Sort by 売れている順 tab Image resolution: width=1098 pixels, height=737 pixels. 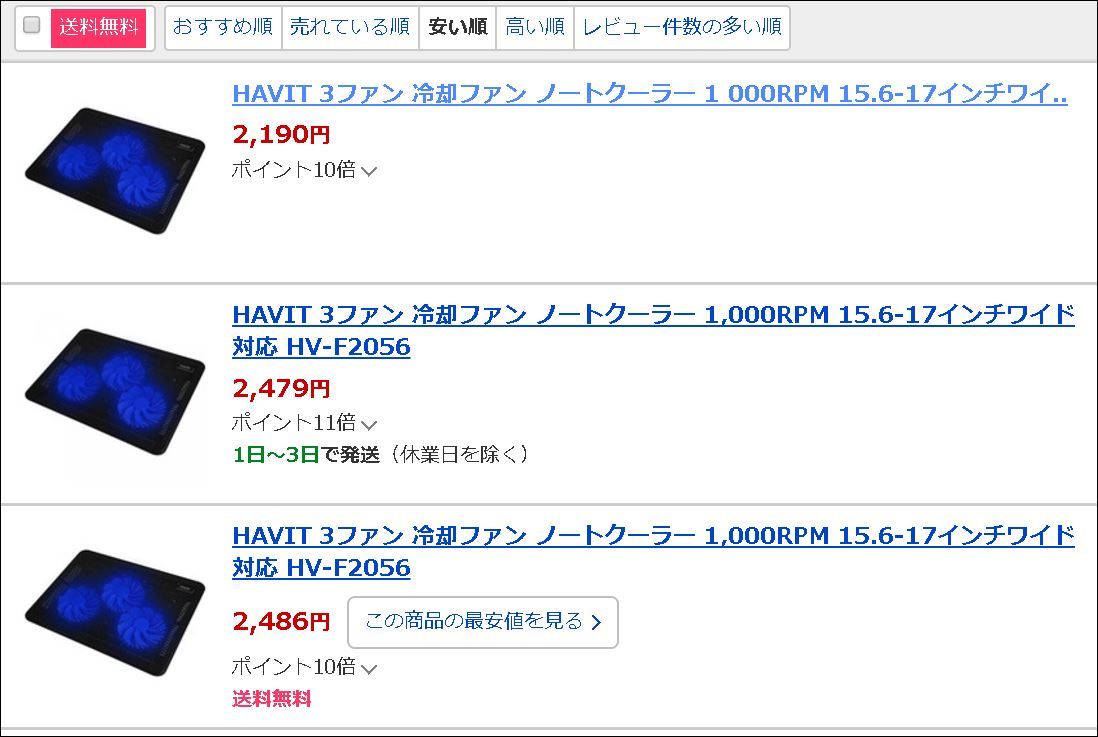(x=350, y=27)
